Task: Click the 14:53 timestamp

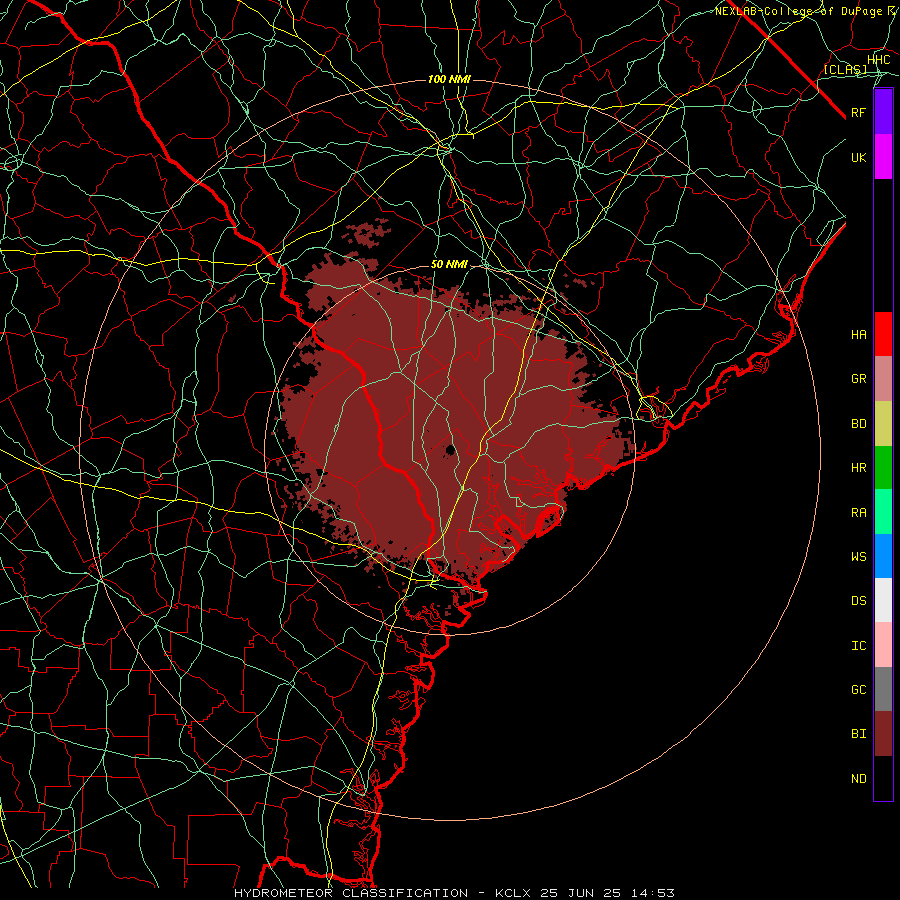Action: [651, 893]
